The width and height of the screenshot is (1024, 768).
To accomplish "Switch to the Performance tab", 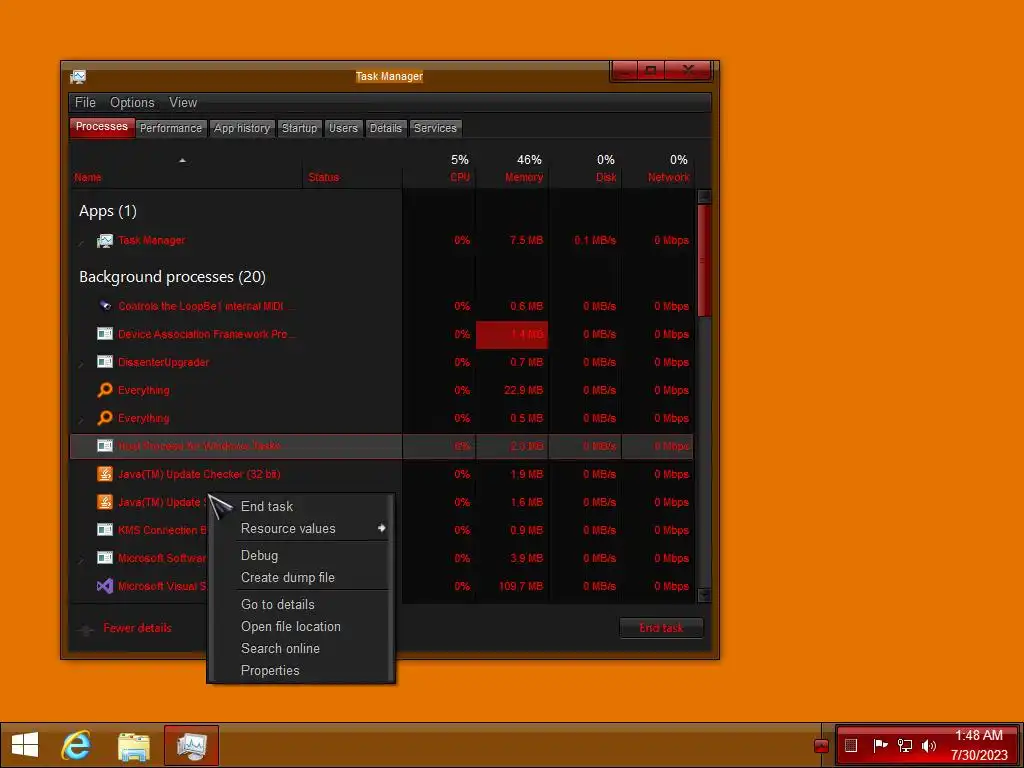I will [x=171, y=128].
